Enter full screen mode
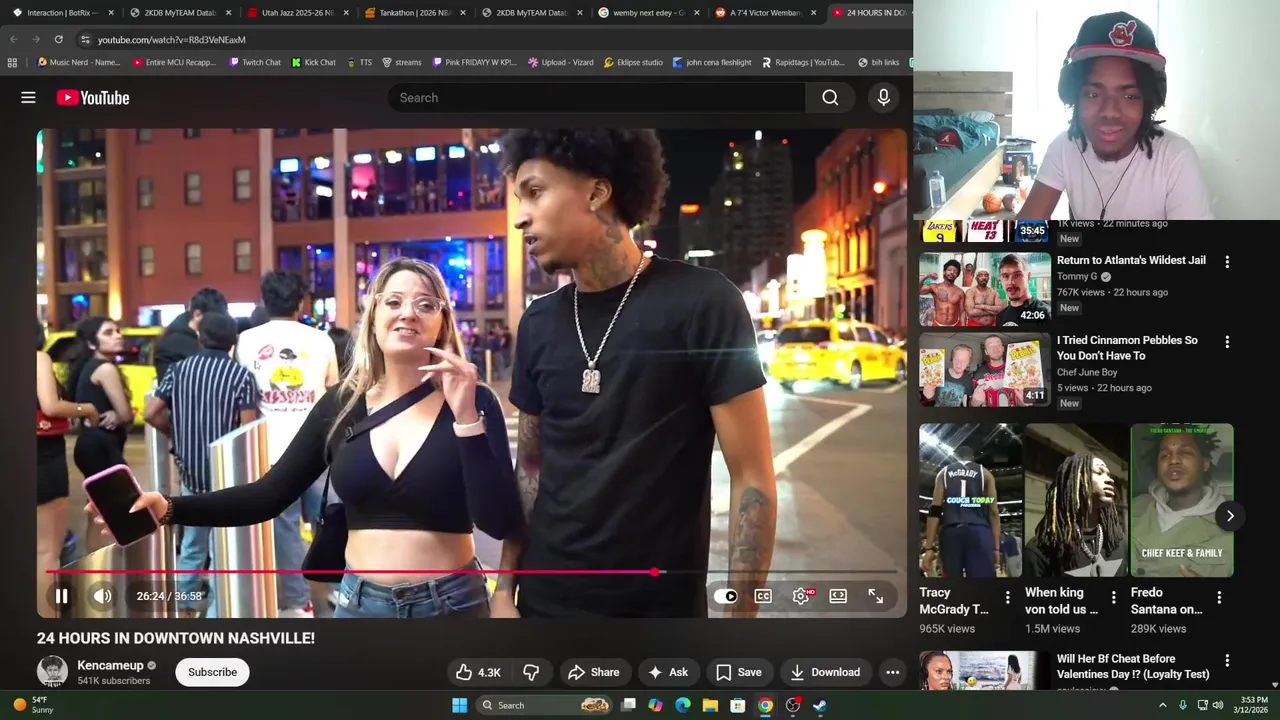Image resolution: width=1280 pixels, height=720 pixels. click(x=875, y=596)
